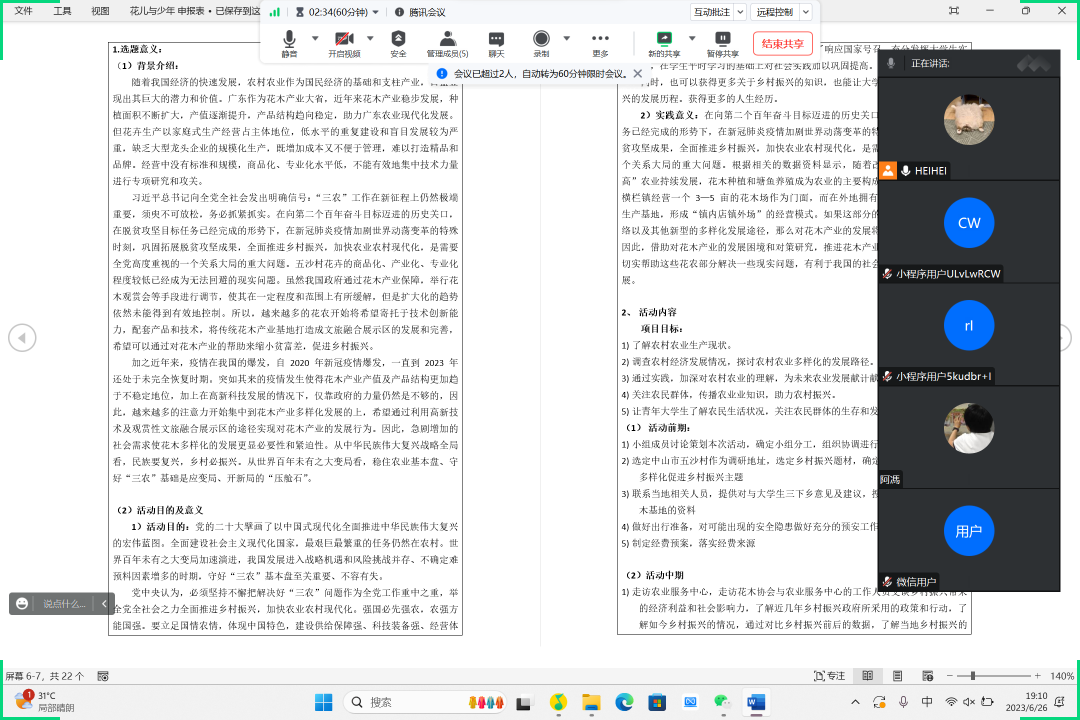Toggle 专注 focus mode
This screenshot has width=1080, height=720.
click(829, 676)
